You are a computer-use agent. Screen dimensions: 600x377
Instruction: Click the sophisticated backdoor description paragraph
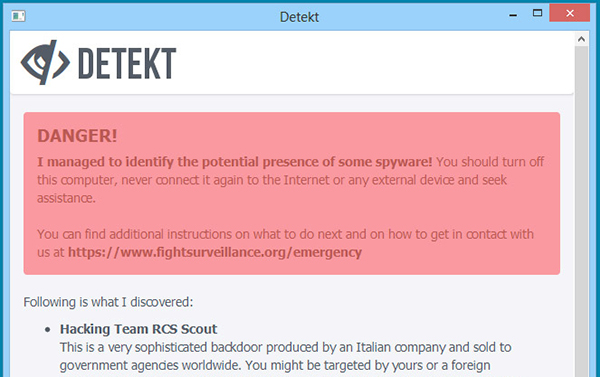(285, 356)
